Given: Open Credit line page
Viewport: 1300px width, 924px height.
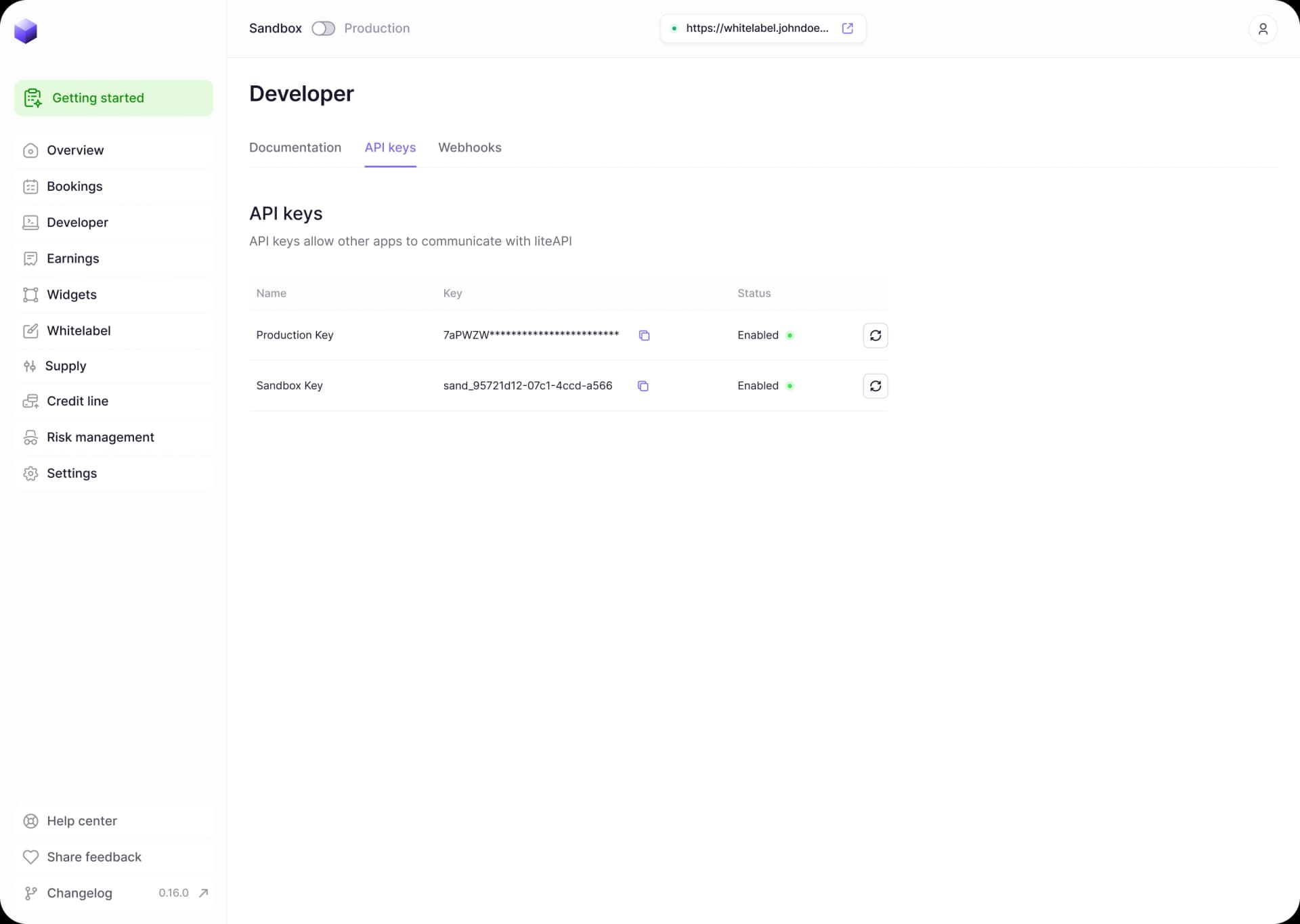Looking at the screenshot, I should point(77,401).
